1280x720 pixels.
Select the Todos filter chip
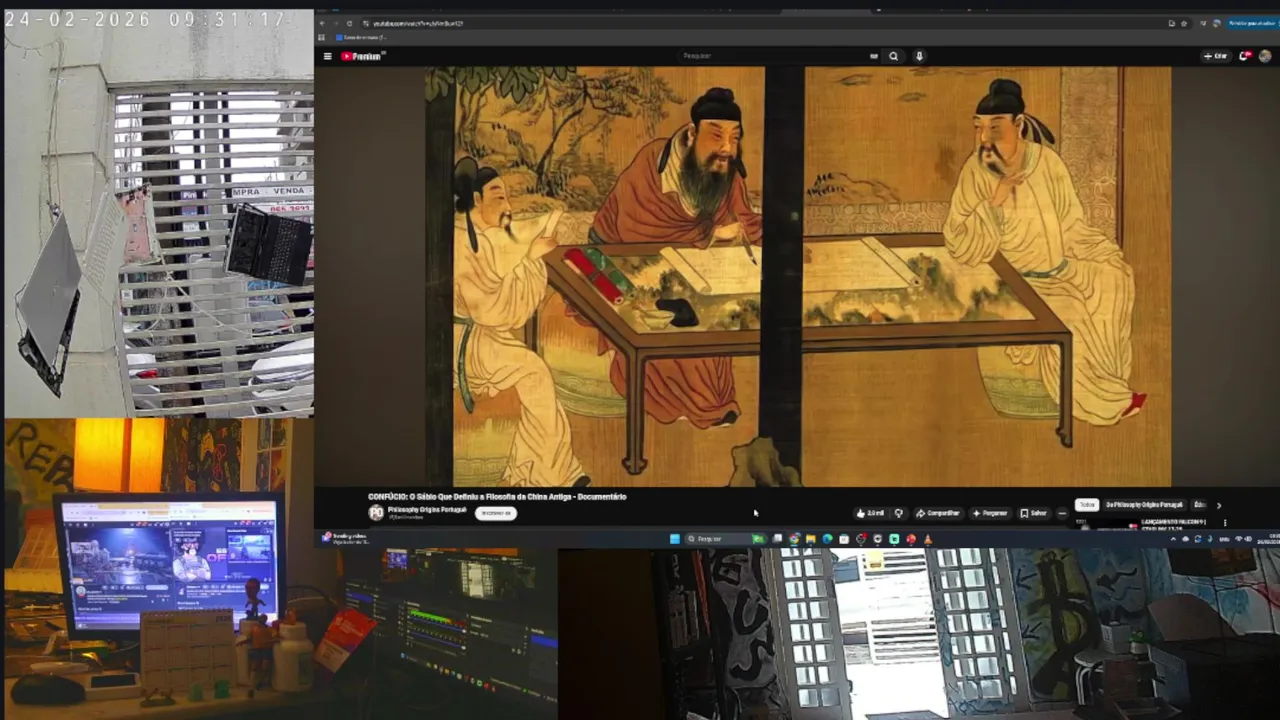pos(1087,505)
